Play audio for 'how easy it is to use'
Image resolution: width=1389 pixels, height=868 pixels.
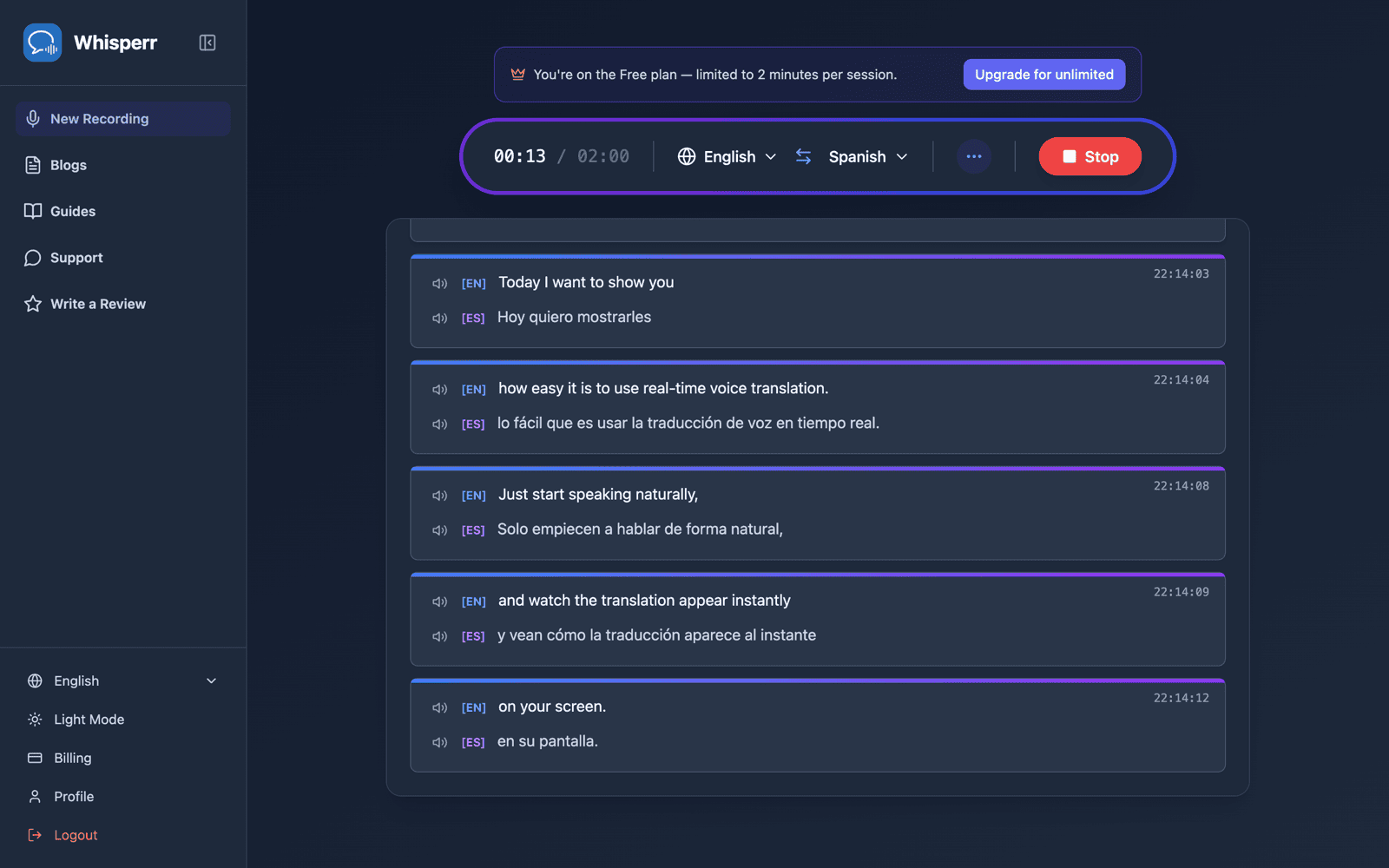tap(439, 390)
